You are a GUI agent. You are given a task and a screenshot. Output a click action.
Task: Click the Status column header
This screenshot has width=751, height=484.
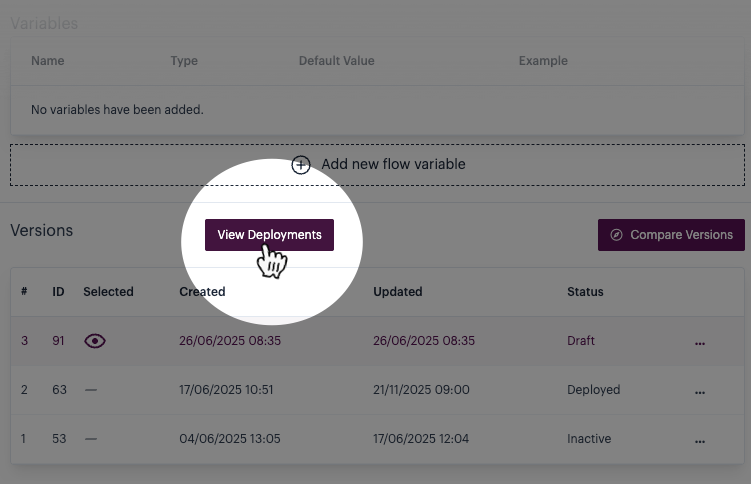coord(585,292)
